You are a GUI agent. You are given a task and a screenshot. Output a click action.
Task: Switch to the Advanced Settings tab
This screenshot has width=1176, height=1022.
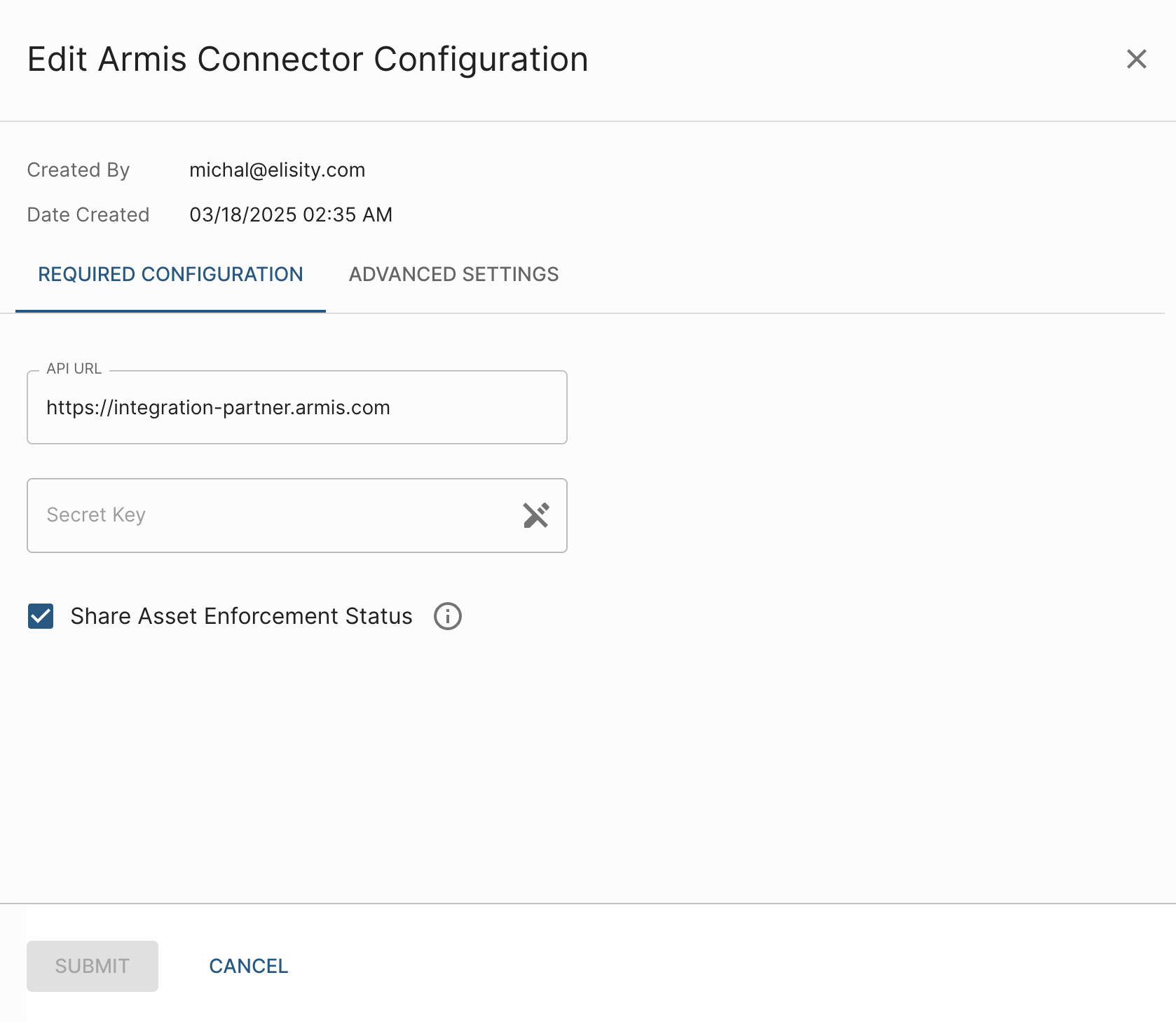[x=453, y=274]
